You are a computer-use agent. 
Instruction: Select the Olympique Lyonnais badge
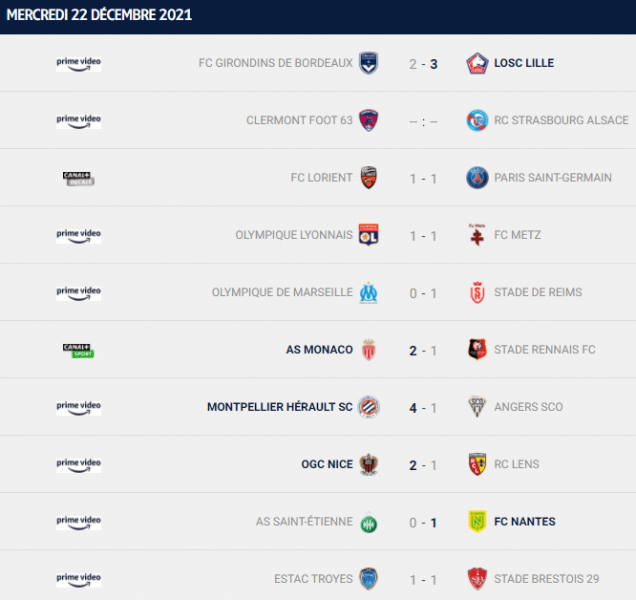[x=368, y=235]
